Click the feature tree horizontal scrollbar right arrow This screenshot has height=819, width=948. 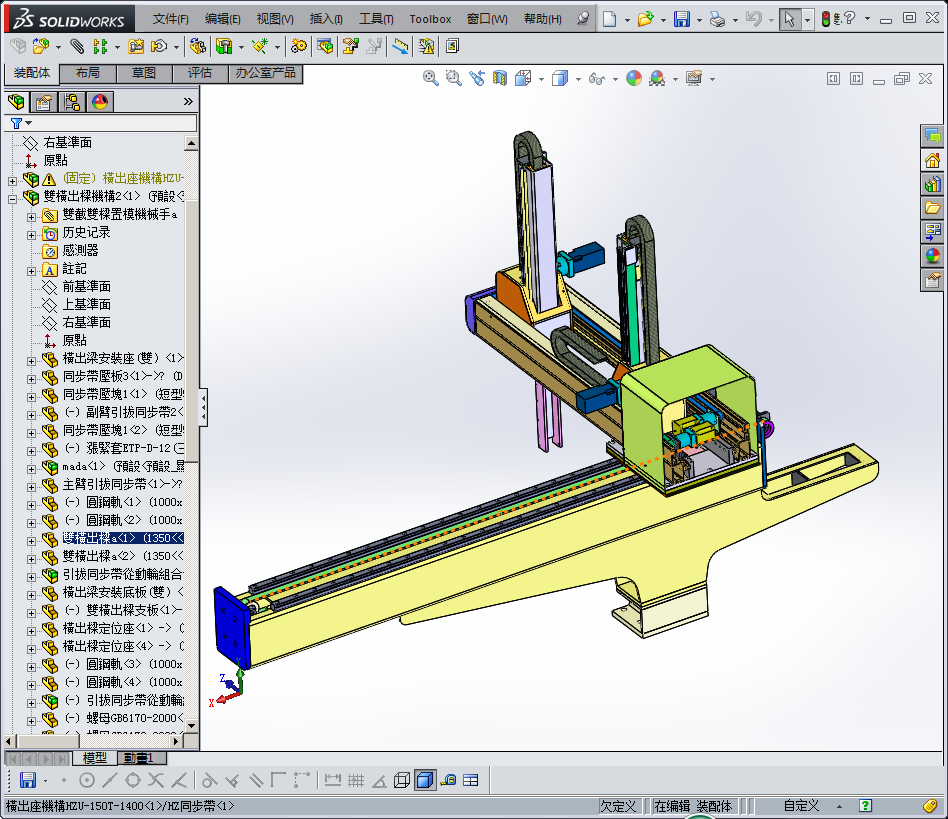coord(177,741)
